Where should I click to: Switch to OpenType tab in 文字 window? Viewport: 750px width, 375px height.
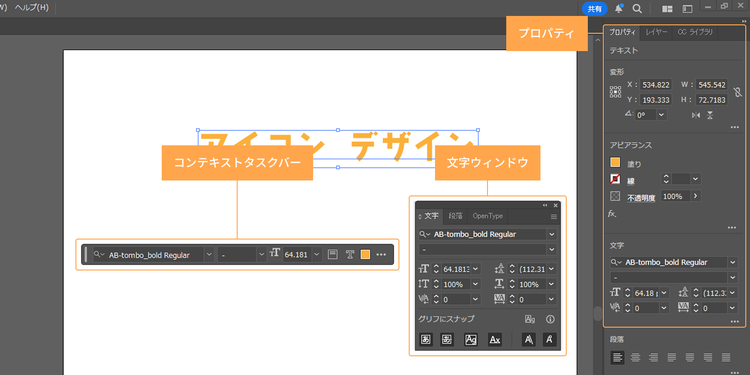coord(487,216)
